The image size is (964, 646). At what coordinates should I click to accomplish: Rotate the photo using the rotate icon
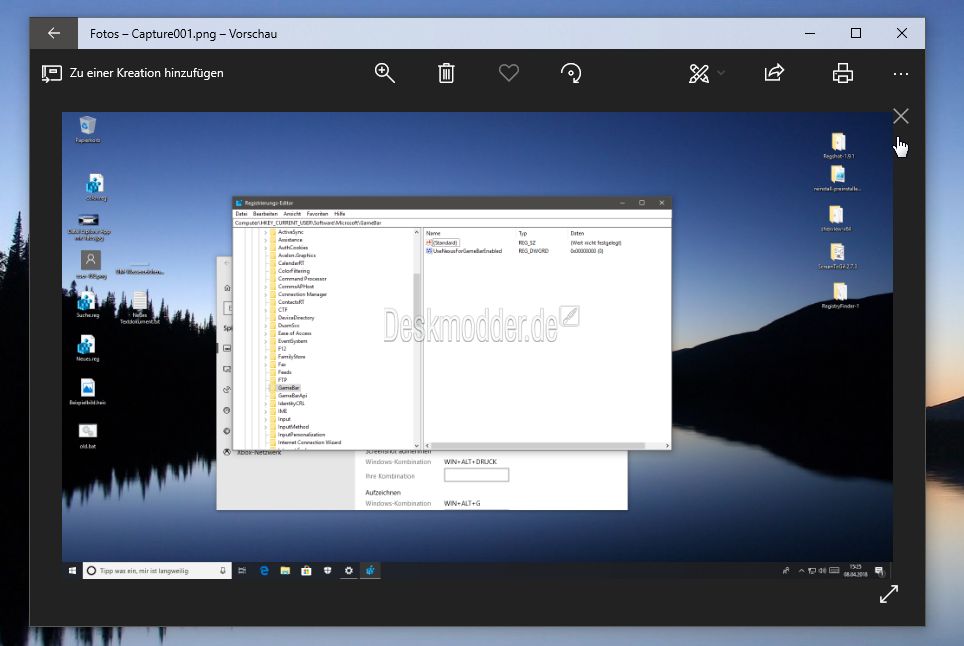click(571, 73)
